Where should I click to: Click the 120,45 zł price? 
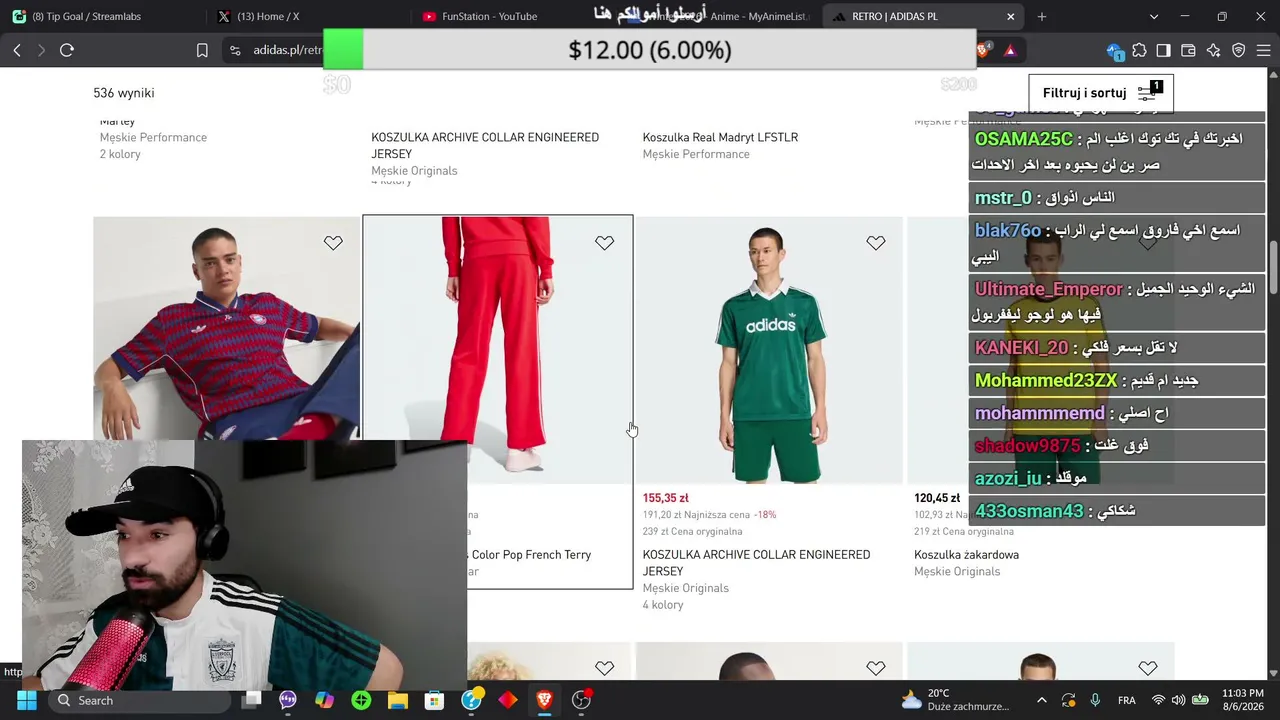click(937, 498)
